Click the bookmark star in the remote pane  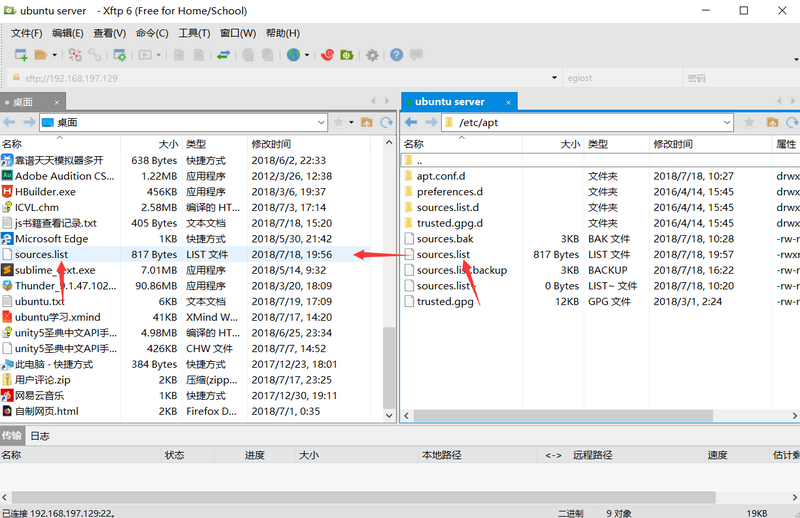click(749, 122)
